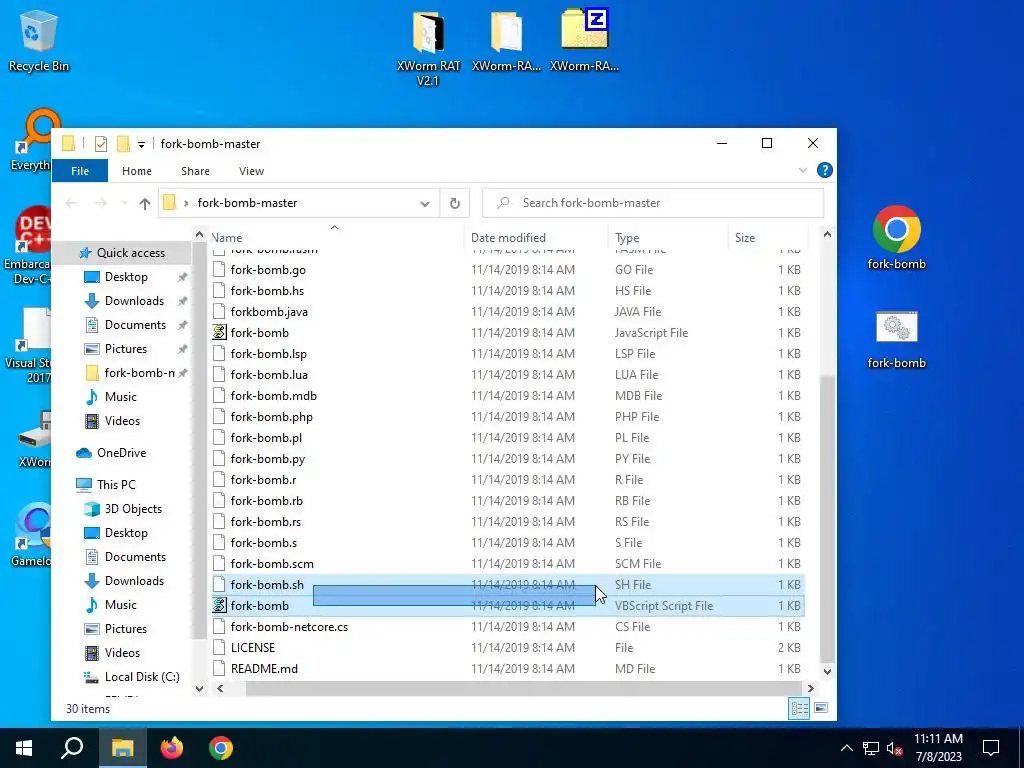Launch Firefox from taskbar
Image resolution: width=1024 pixels, height=768 pixels.
pyautogui.click(x=172, y=748)
